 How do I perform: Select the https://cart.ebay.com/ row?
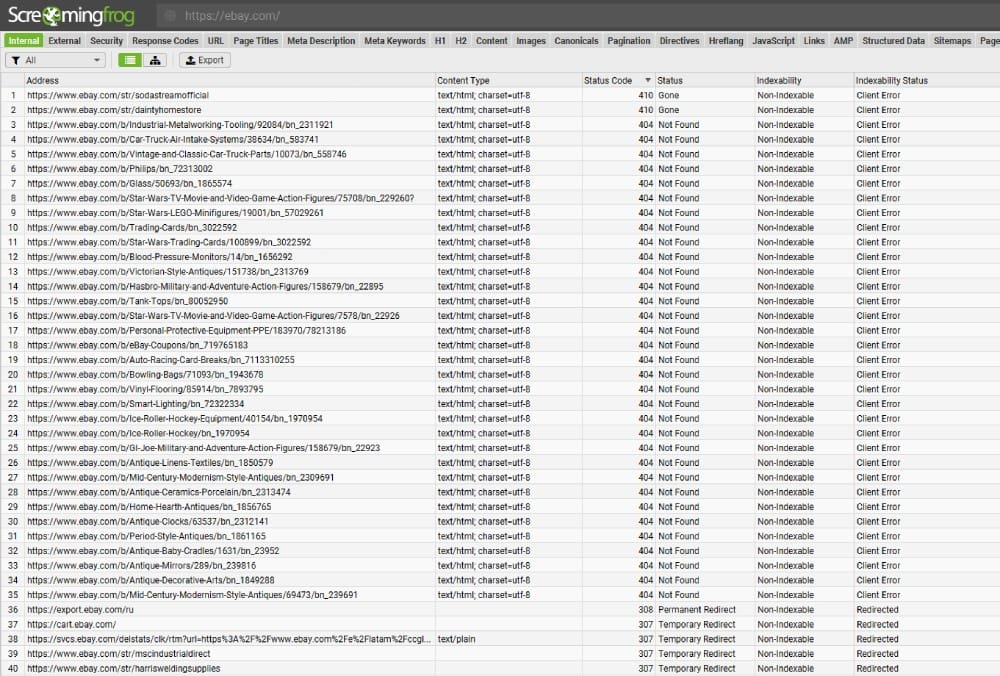[x=71, y=624]
